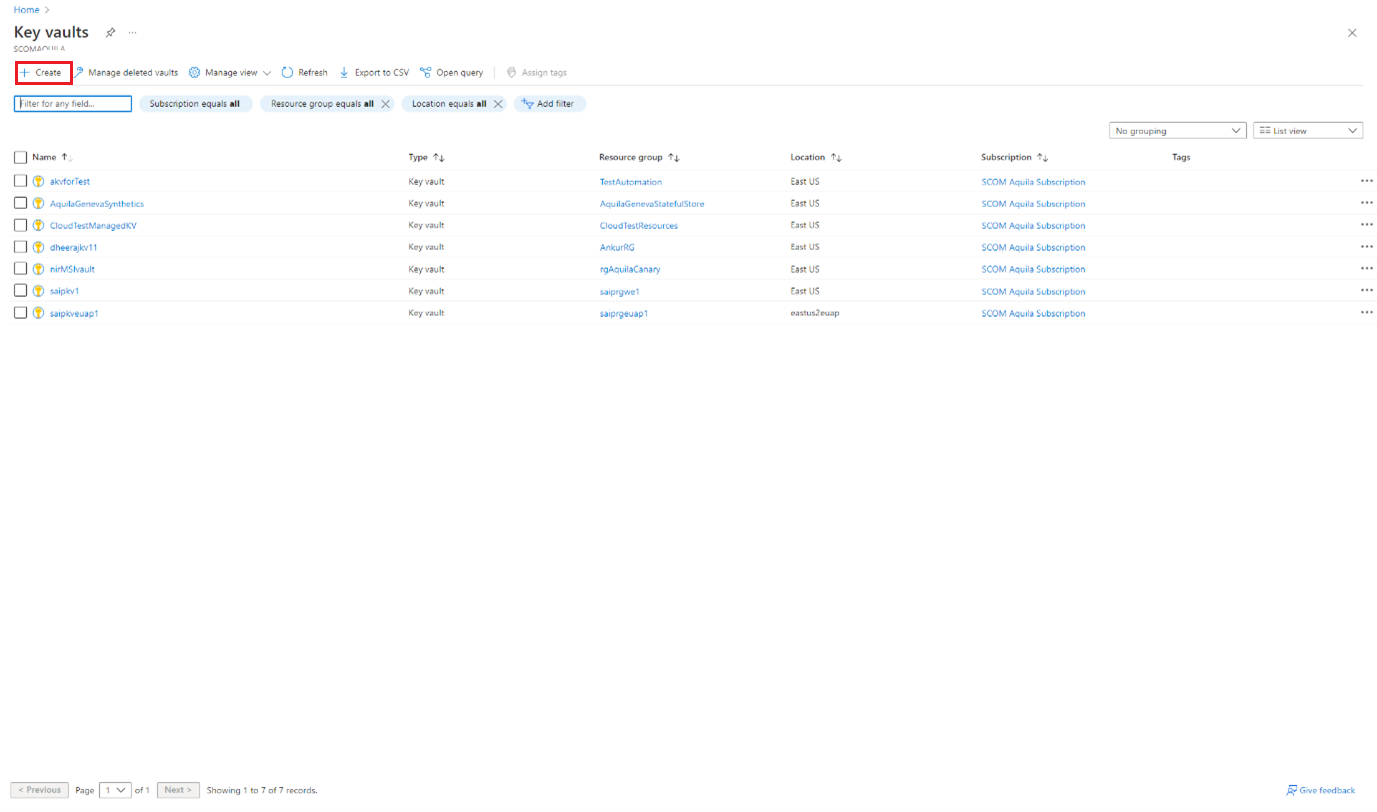
Task: Select the saipkv1 row checkbox
Action: coord(20,291)
